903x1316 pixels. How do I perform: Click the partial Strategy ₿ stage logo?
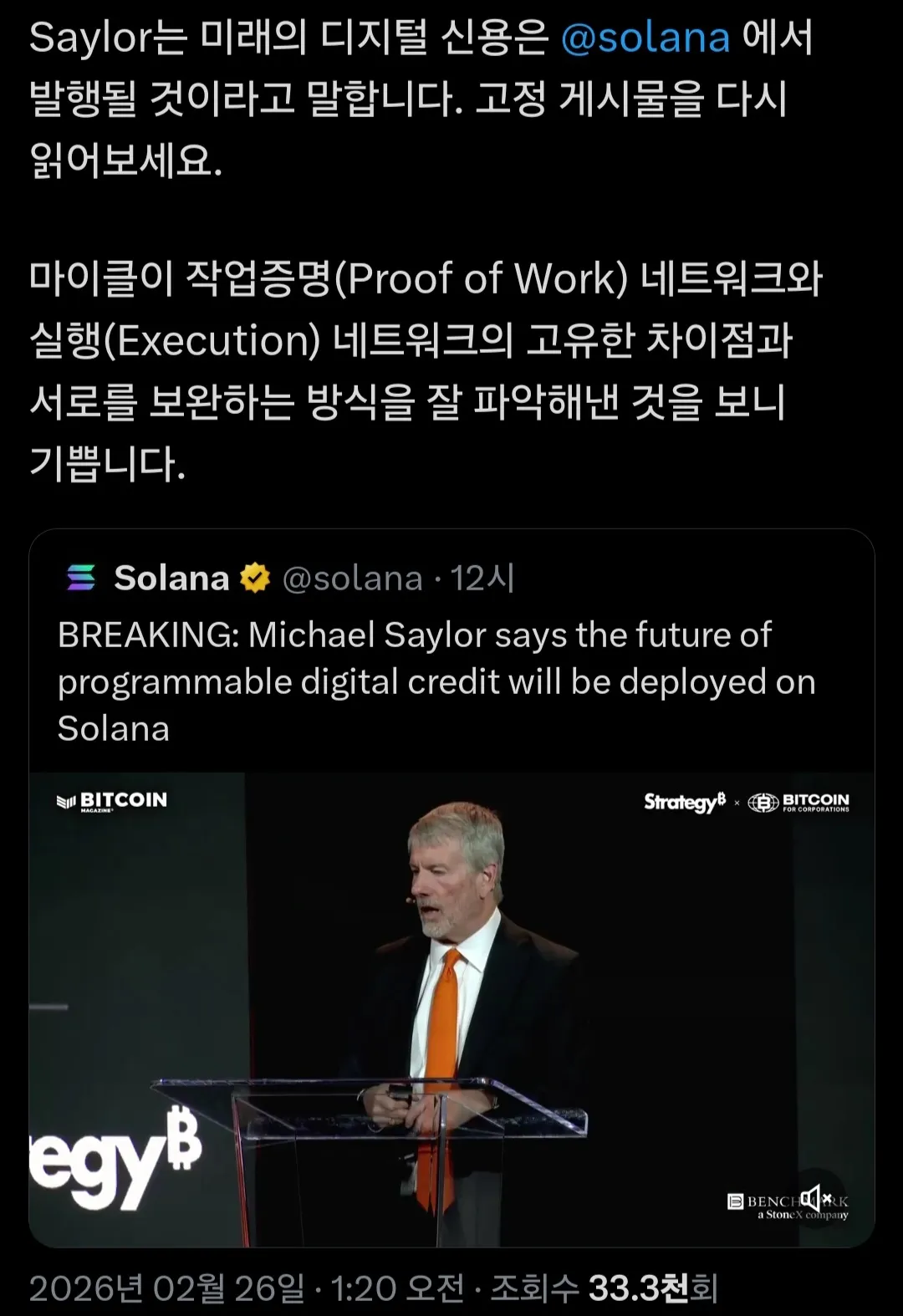coord(116,1158)
